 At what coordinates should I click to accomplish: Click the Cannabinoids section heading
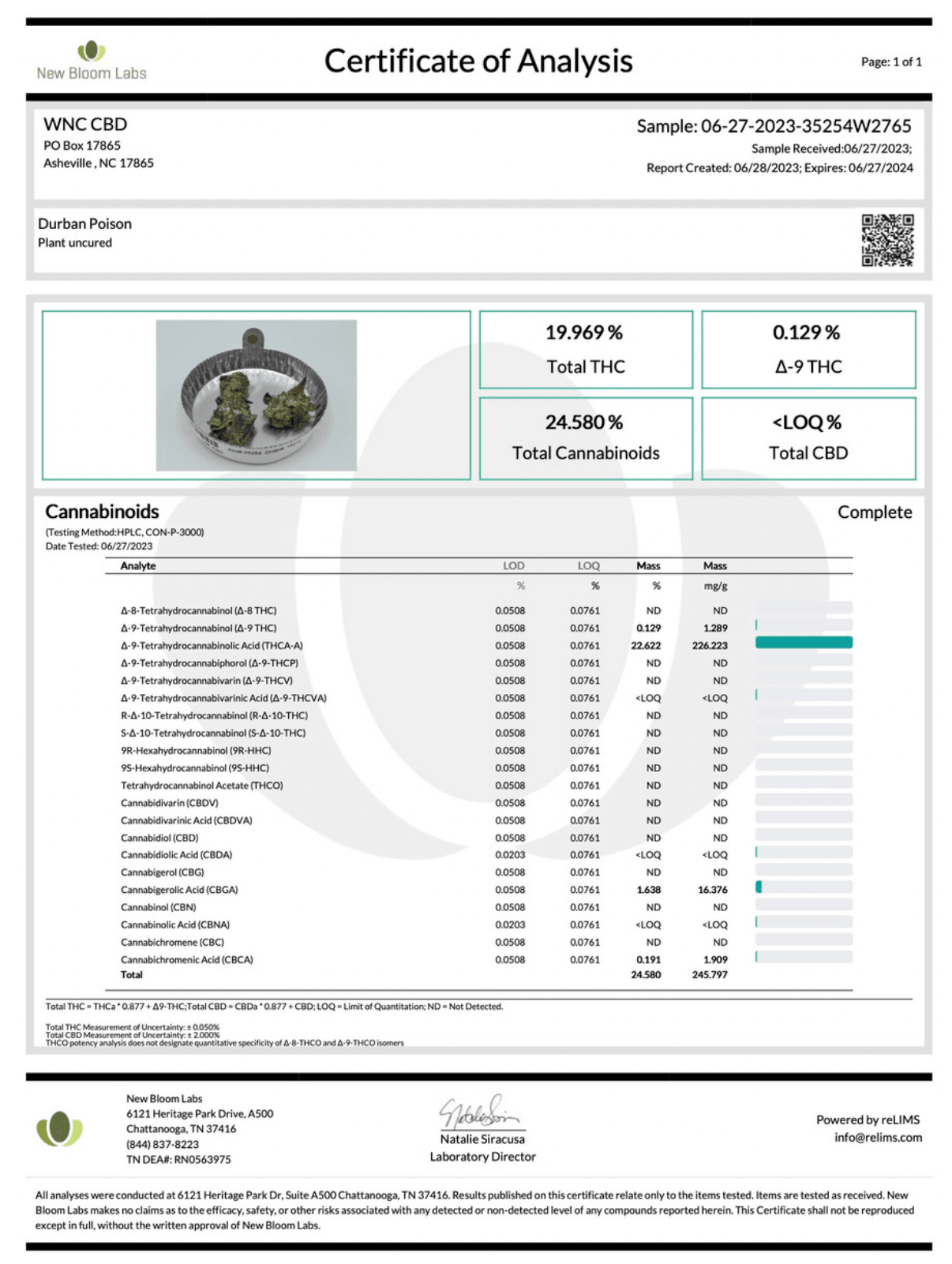tap(102, 512)
